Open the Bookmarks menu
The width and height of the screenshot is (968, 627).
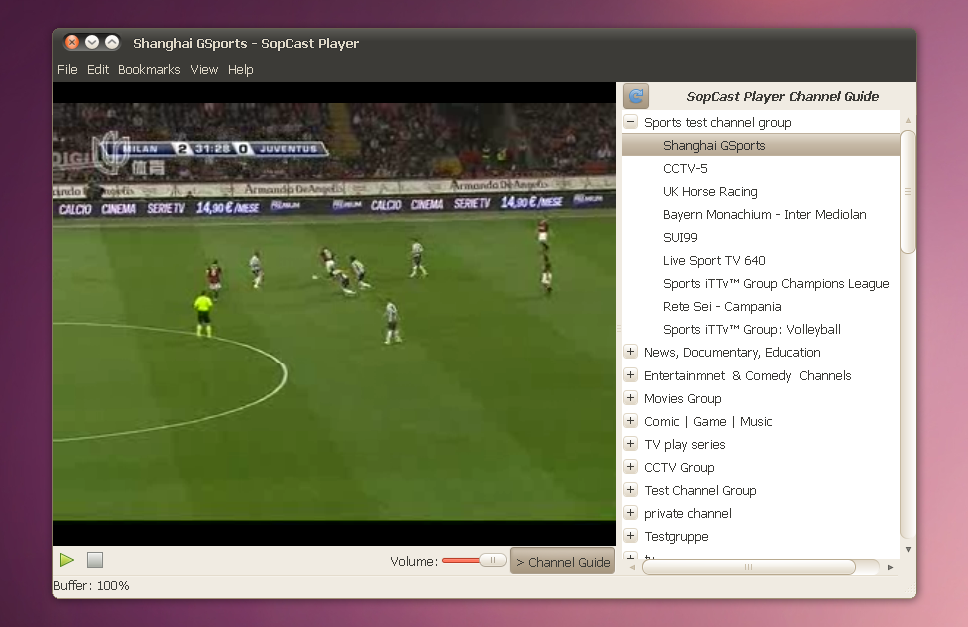point(149,70)
